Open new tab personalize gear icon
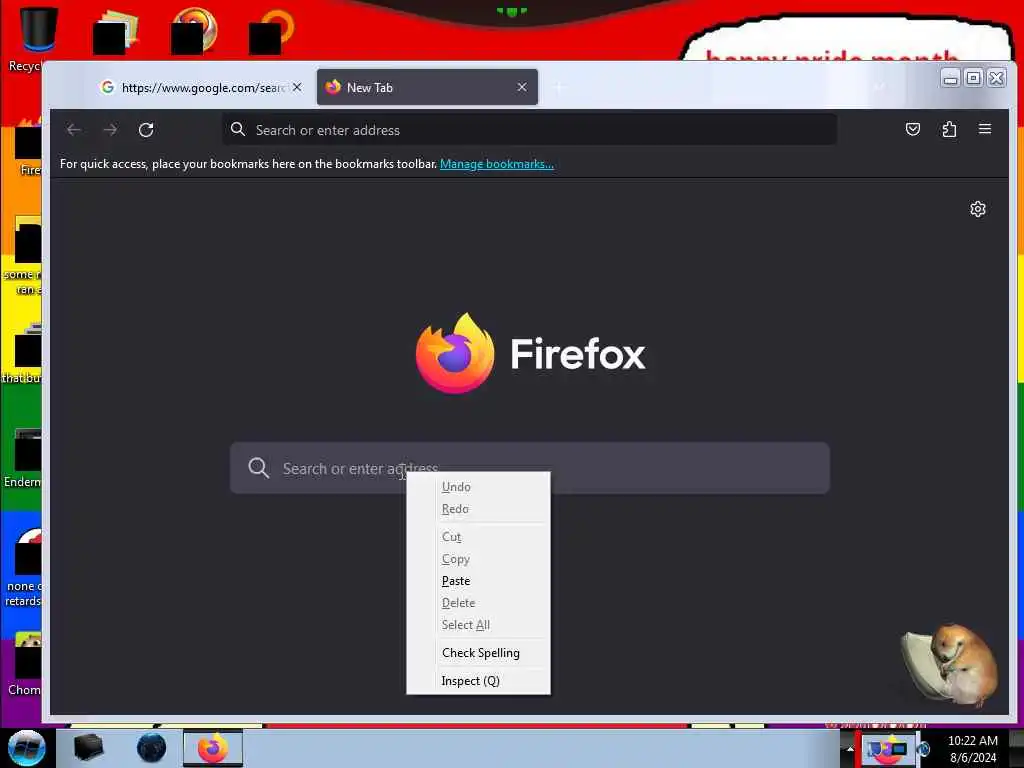This screenshot has width=1024, height=768. coord(978,209)
